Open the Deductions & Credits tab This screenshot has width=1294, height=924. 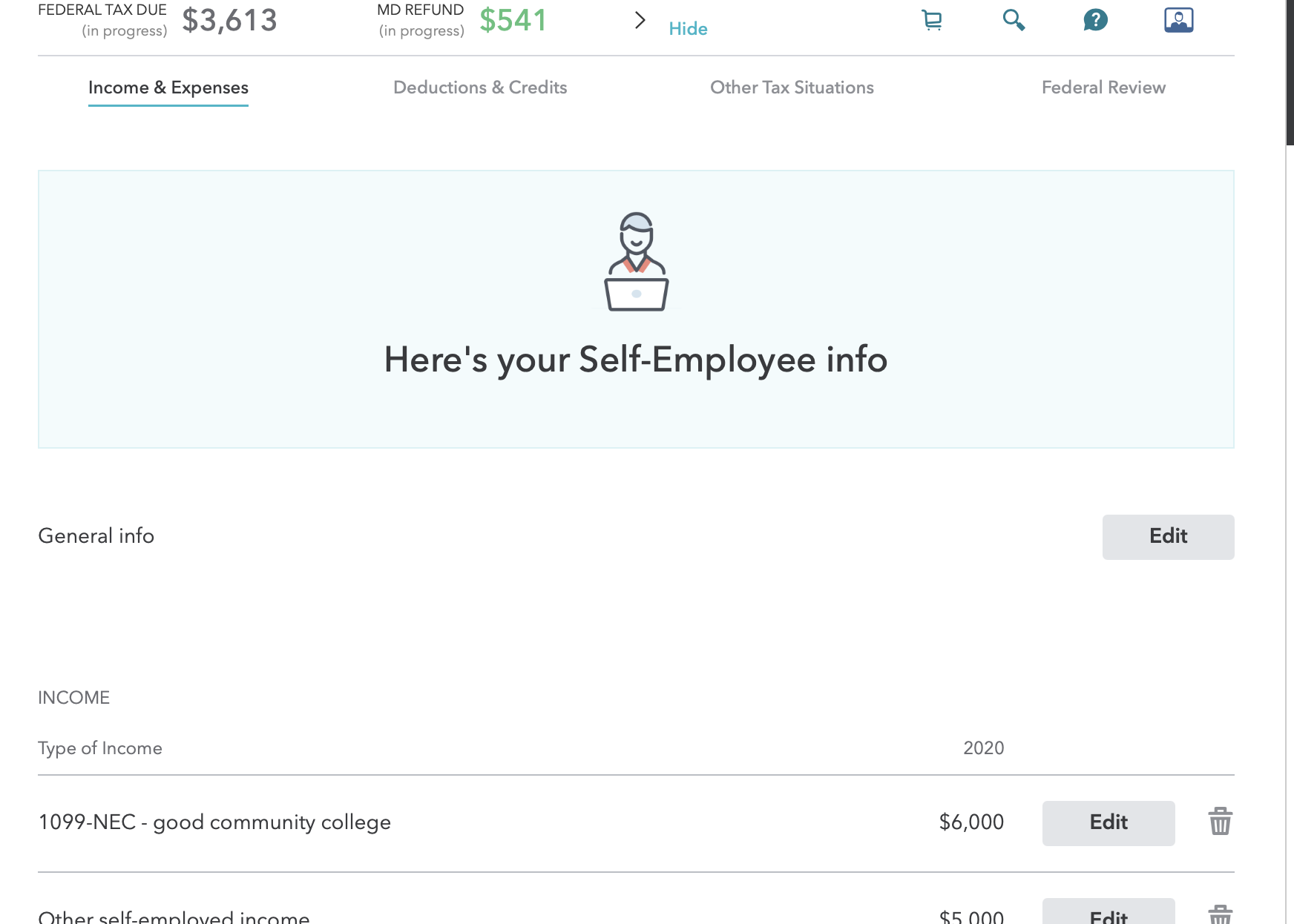point(480,88)
